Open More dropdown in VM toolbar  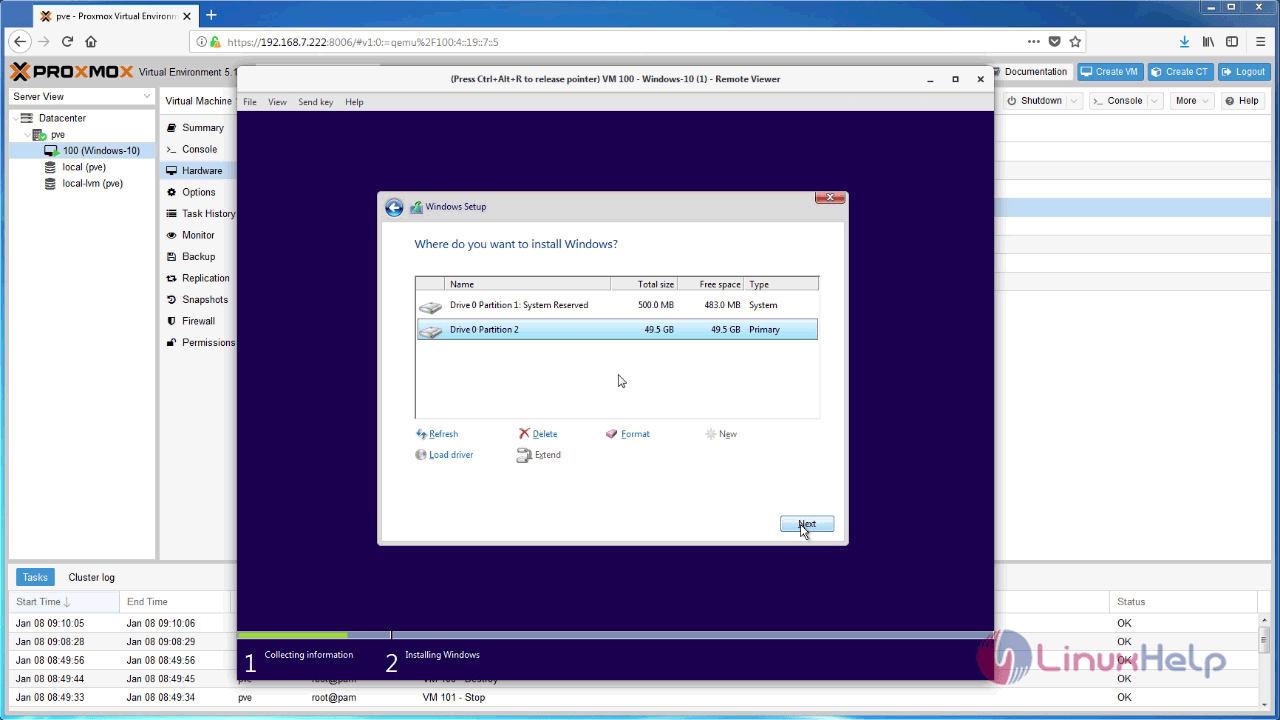click(x=1192, y=101)
